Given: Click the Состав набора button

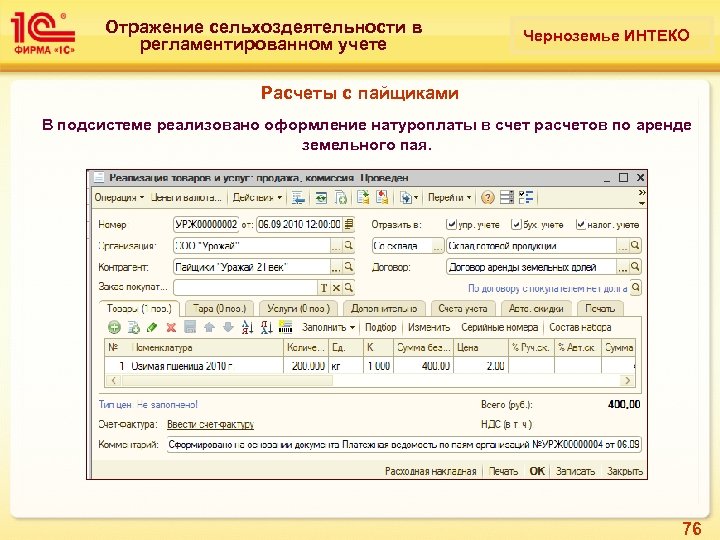Looking at the screenshot, I should coord(580,327).
